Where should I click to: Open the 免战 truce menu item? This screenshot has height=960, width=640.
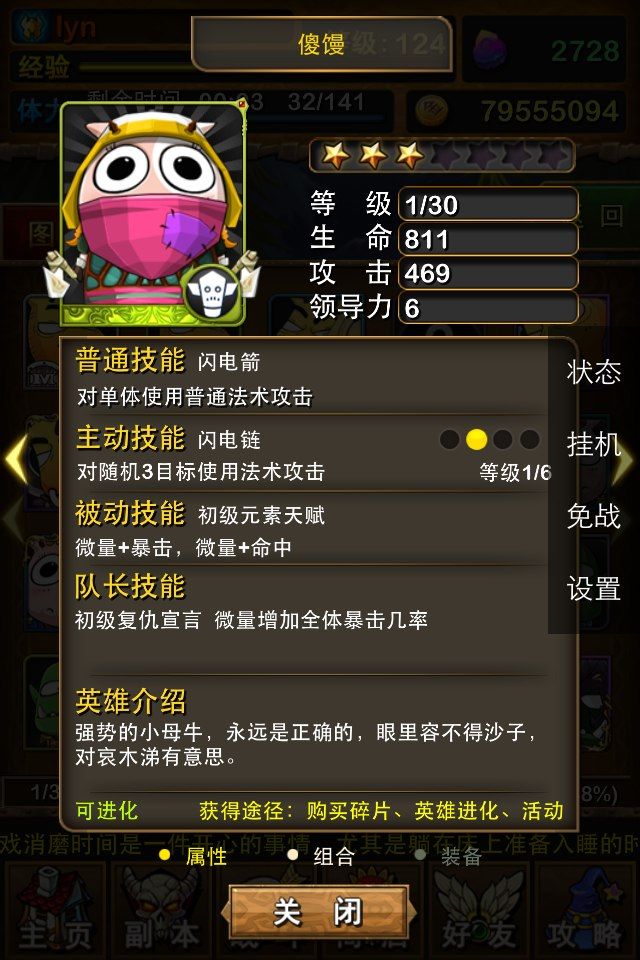click(x=593, y=516)
